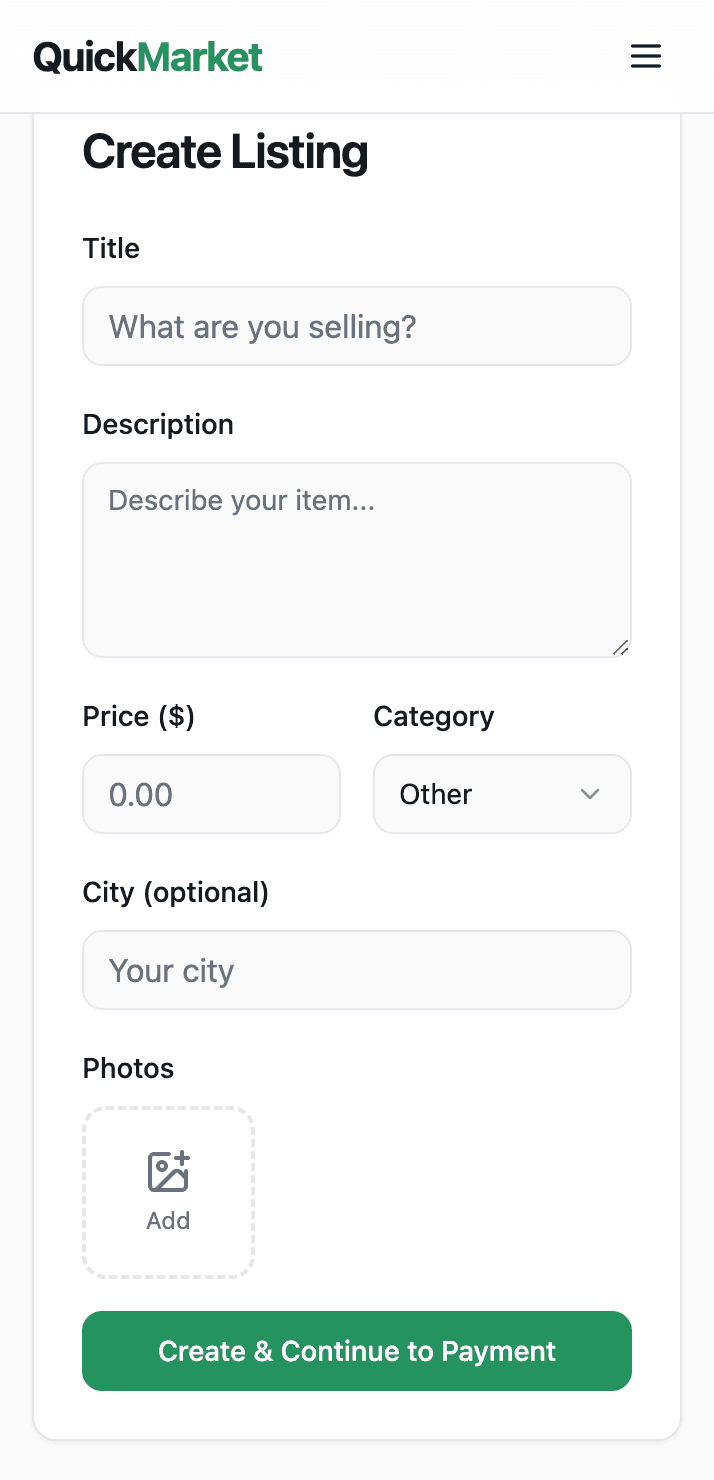Click the chevron on the Category selector
Screen dimensions: 714x1480
pyautogui.click(x=590, y=794)
